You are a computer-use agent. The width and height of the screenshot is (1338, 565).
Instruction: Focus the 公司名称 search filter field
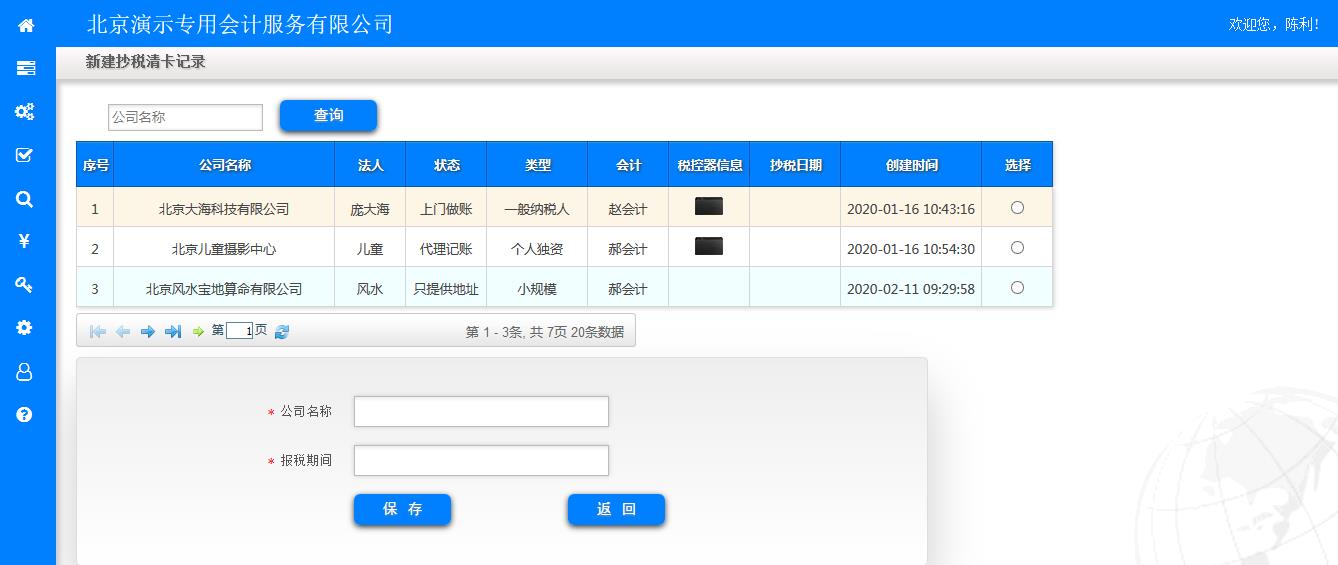(185, 117)
